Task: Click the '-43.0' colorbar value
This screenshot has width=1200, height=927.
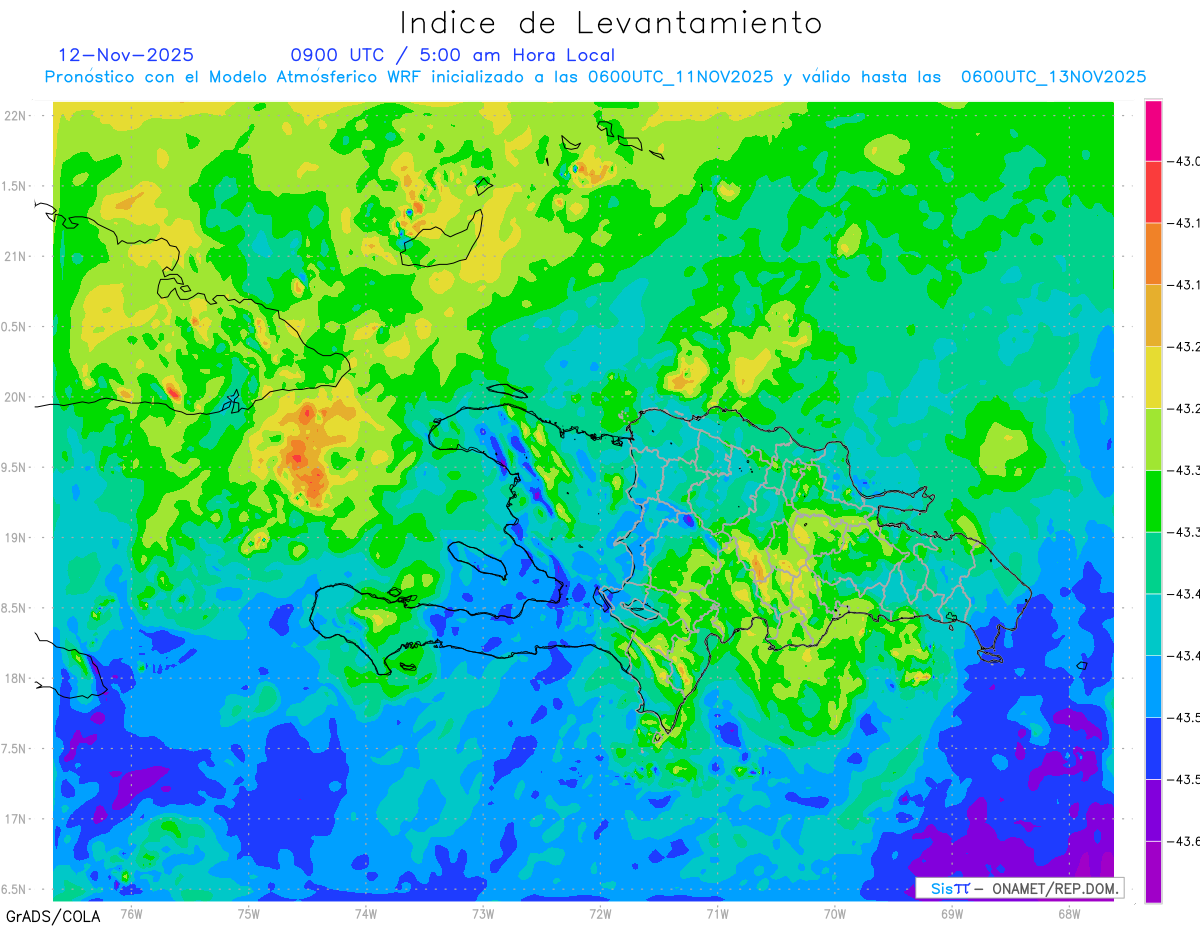Action: point(1183,162)
